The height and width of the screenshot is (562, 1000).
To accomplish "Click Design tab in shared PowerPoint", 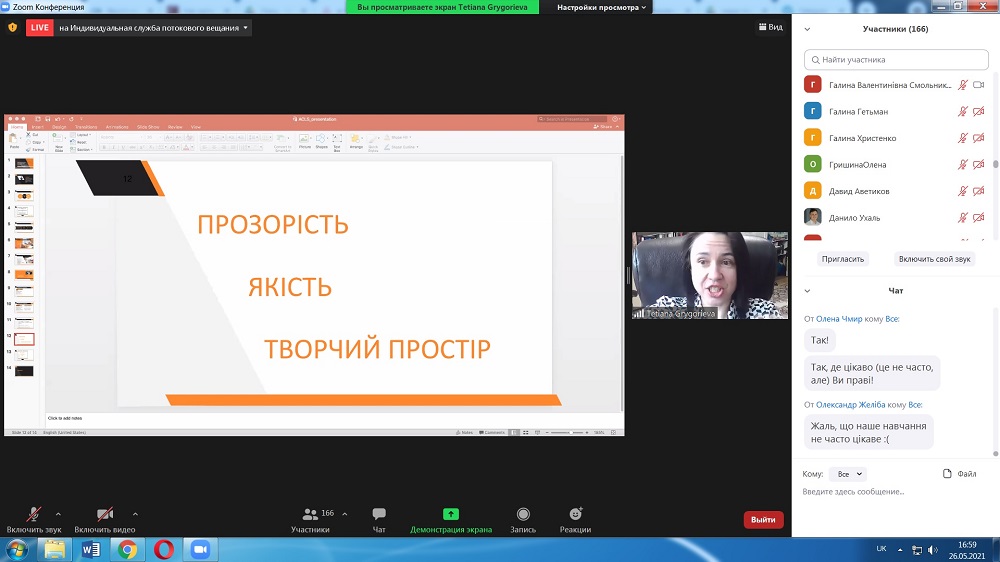I will [59, 127].
